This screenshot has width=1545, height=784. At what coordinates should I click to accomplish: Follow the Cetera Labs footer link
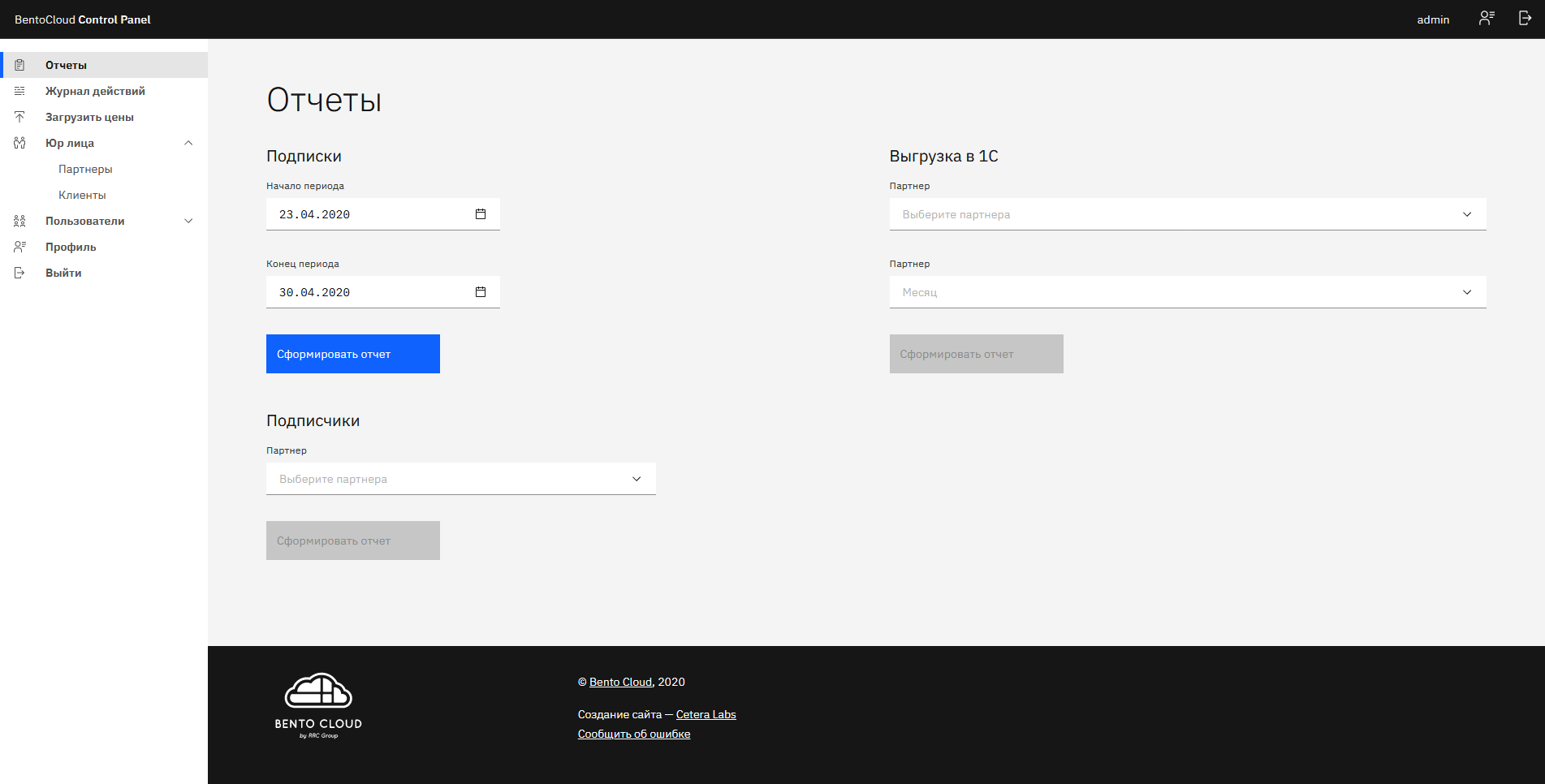coord(706,714)
